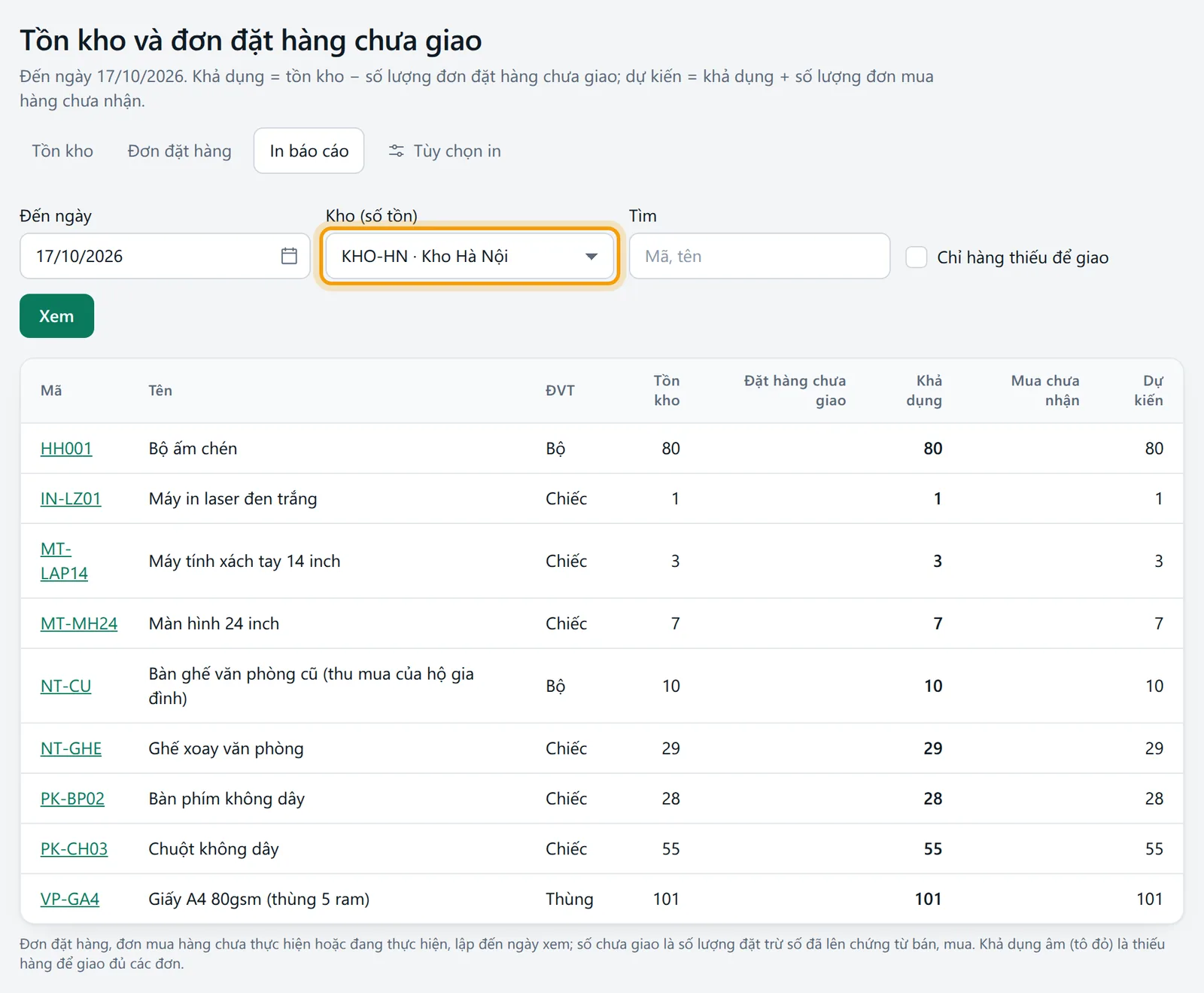
Task: Open item link MT-MH24
Action: click(79, 624)
